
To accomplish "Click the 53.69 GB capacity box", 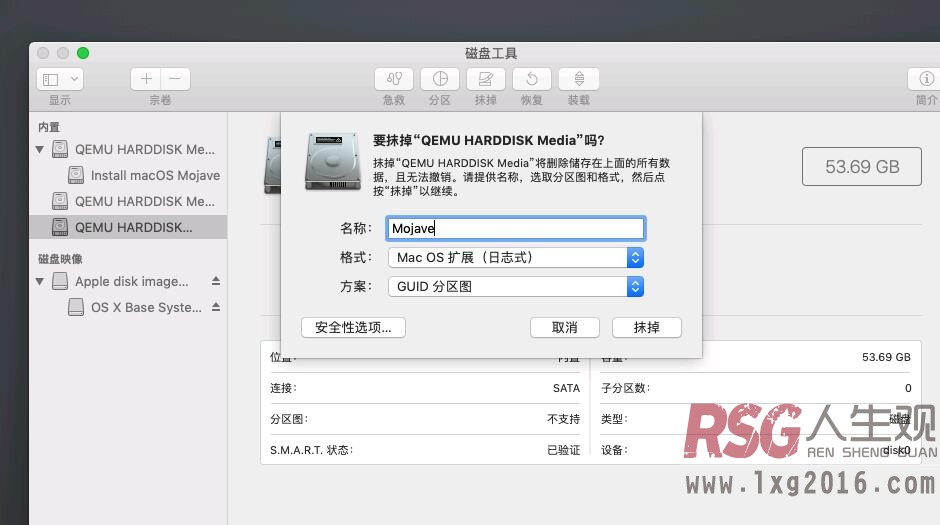I will [861, 167].
